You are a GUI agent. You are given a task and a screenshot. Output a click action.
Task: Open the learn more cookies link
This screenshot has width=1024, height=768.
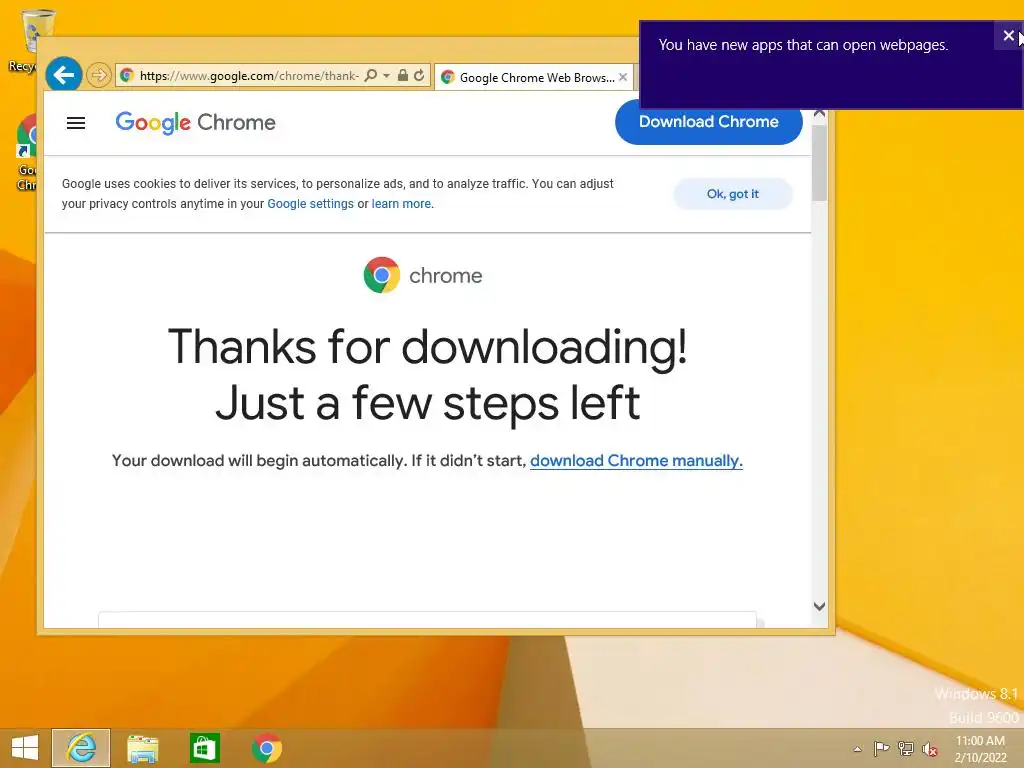[401, 204]
